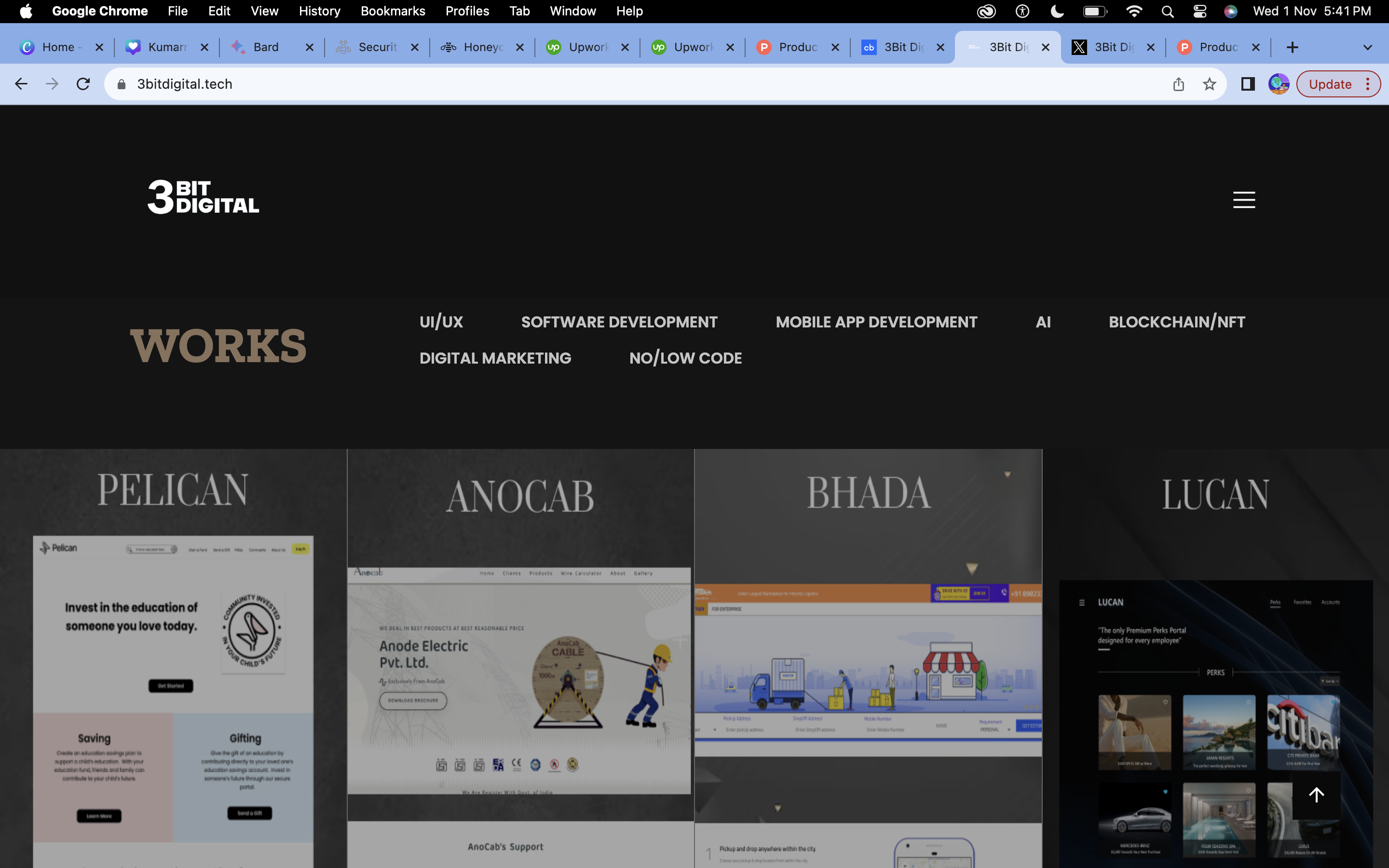The height and width of the screenshot is (868, 1389).
Task: Go back with the browser back arrow
Action: [x=21, y=84]
